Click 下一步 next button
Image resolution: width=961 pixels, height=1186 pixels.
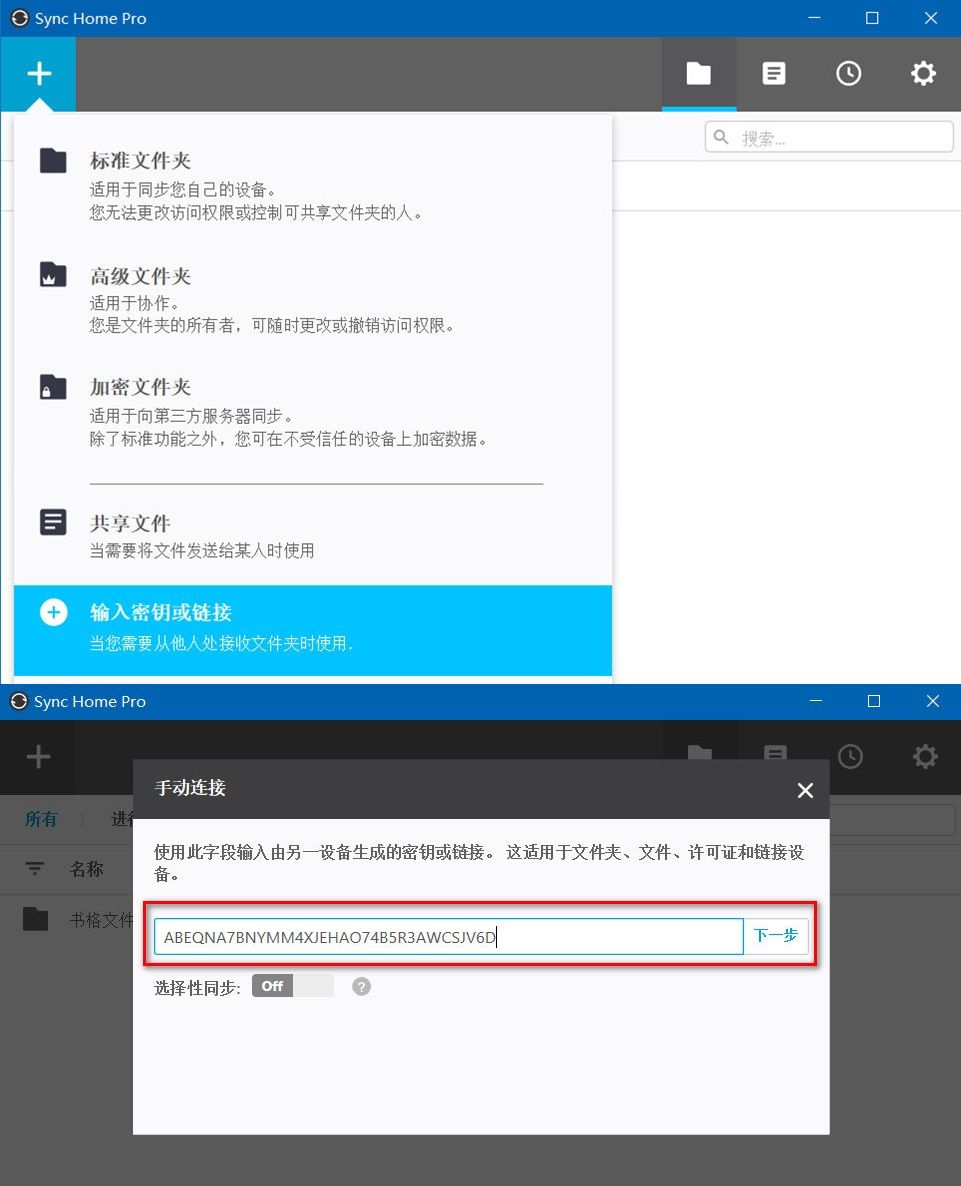pyautogui.click(x=776, y=936)
